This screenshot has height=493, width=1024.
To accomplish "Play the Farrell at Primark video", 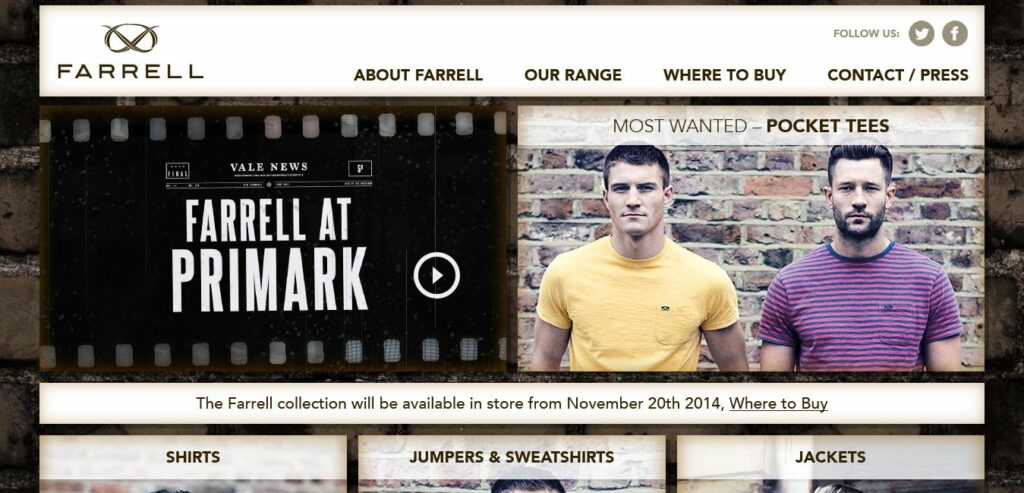I will (x=436, y=276).
